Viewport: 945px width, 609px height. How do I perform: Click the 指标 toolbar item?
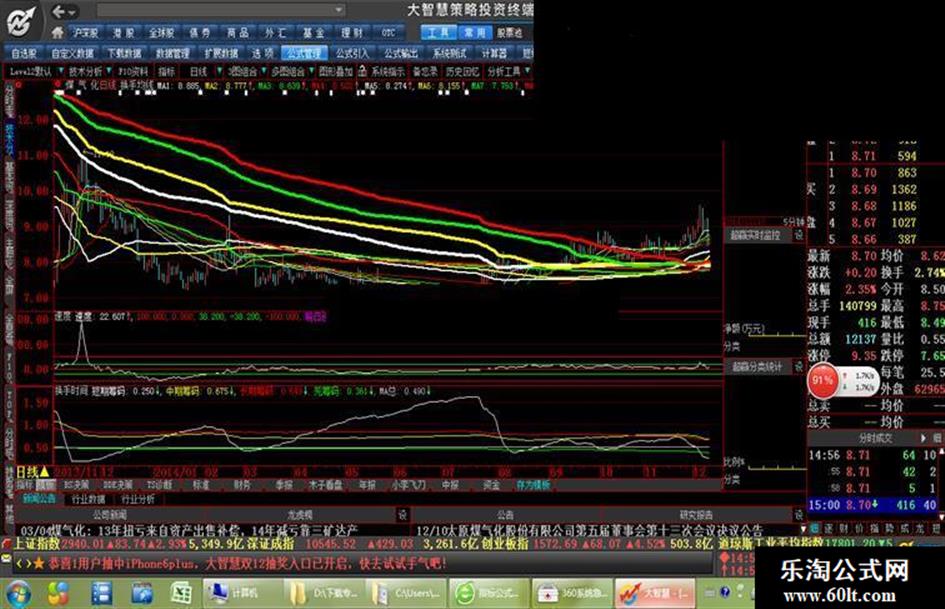(167, 71)
